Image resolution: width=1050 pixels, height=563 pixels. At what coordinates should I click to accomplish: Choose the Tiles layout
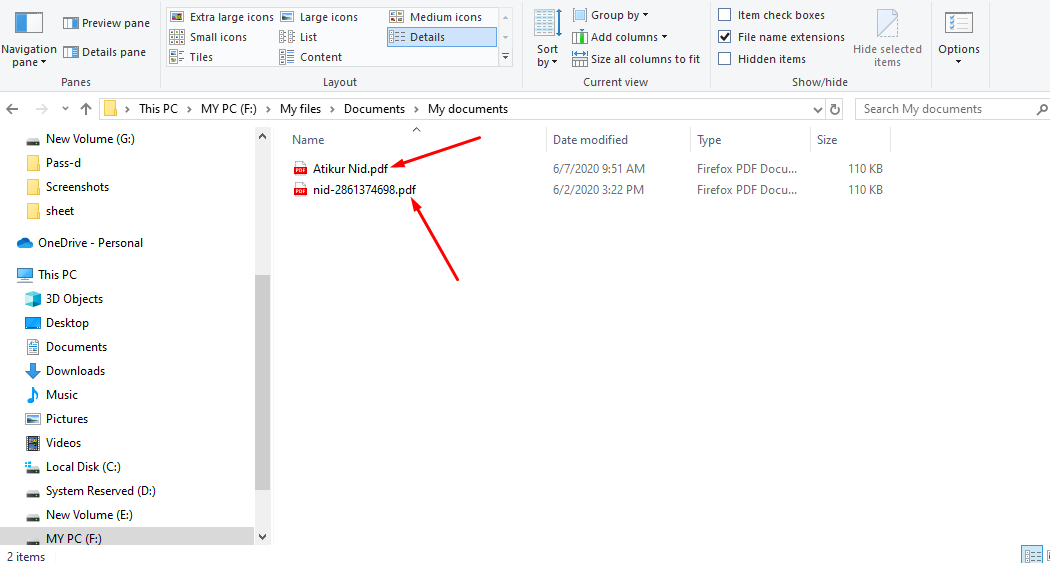click(x=192, y=57)
